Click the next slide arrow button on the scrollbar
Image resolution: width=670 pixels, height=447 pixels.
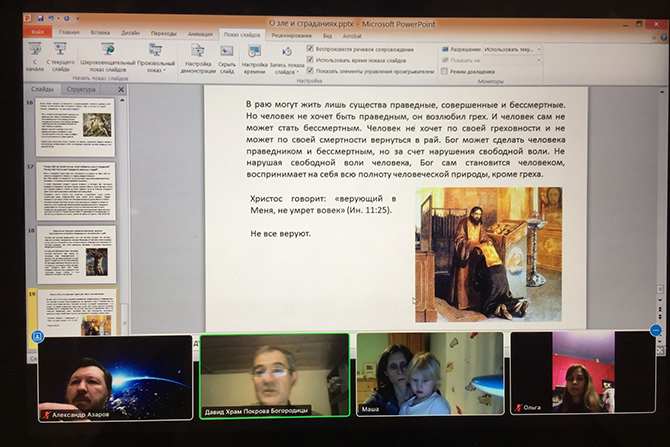(x=661, y=318)
